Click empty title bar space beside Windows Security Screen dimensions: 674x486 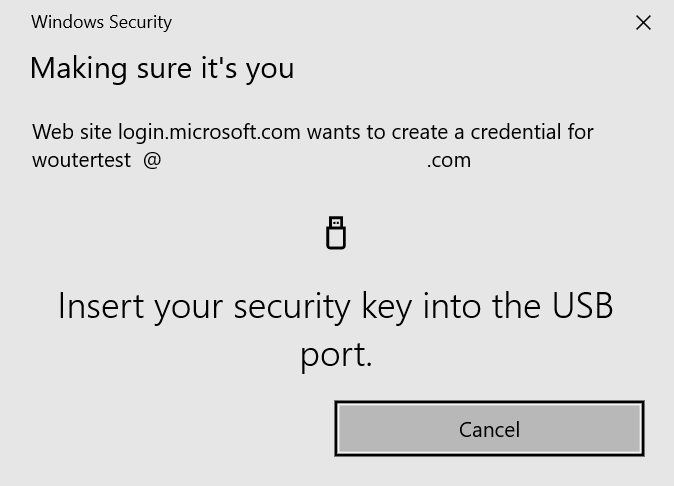click(400, 22)
